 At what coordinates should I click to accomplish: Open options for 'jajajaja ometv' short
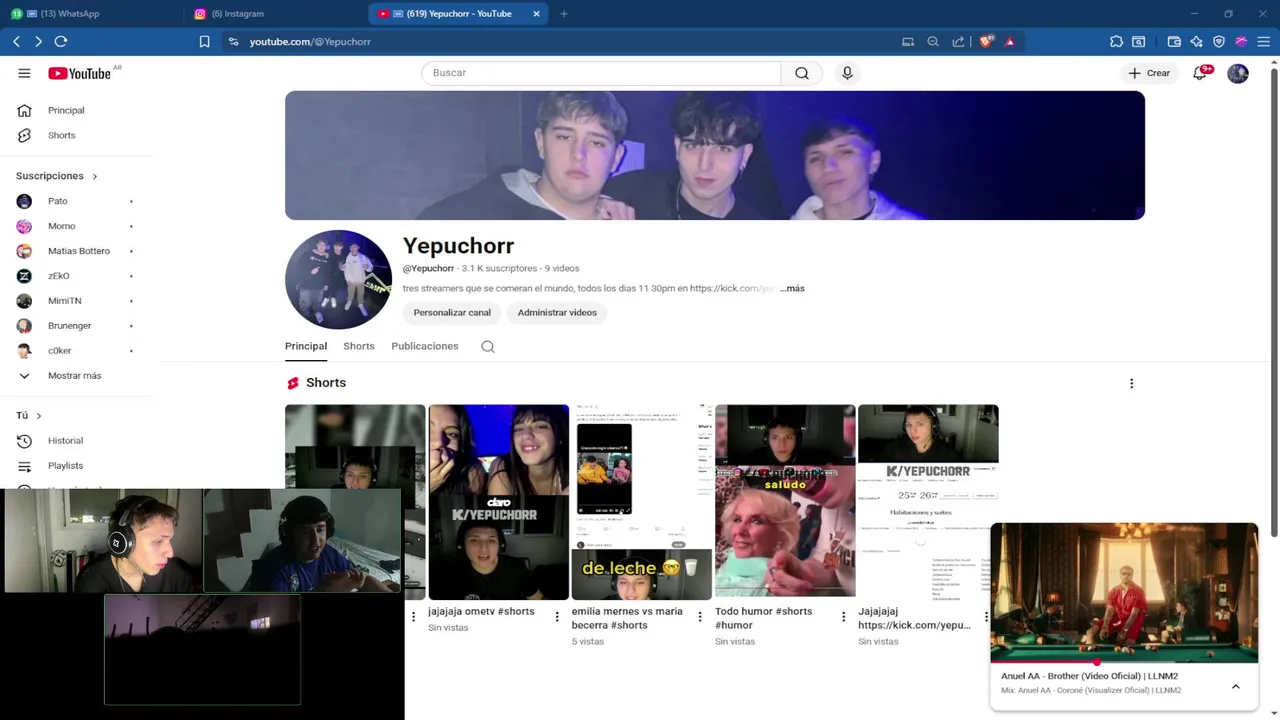coord(557,617)
